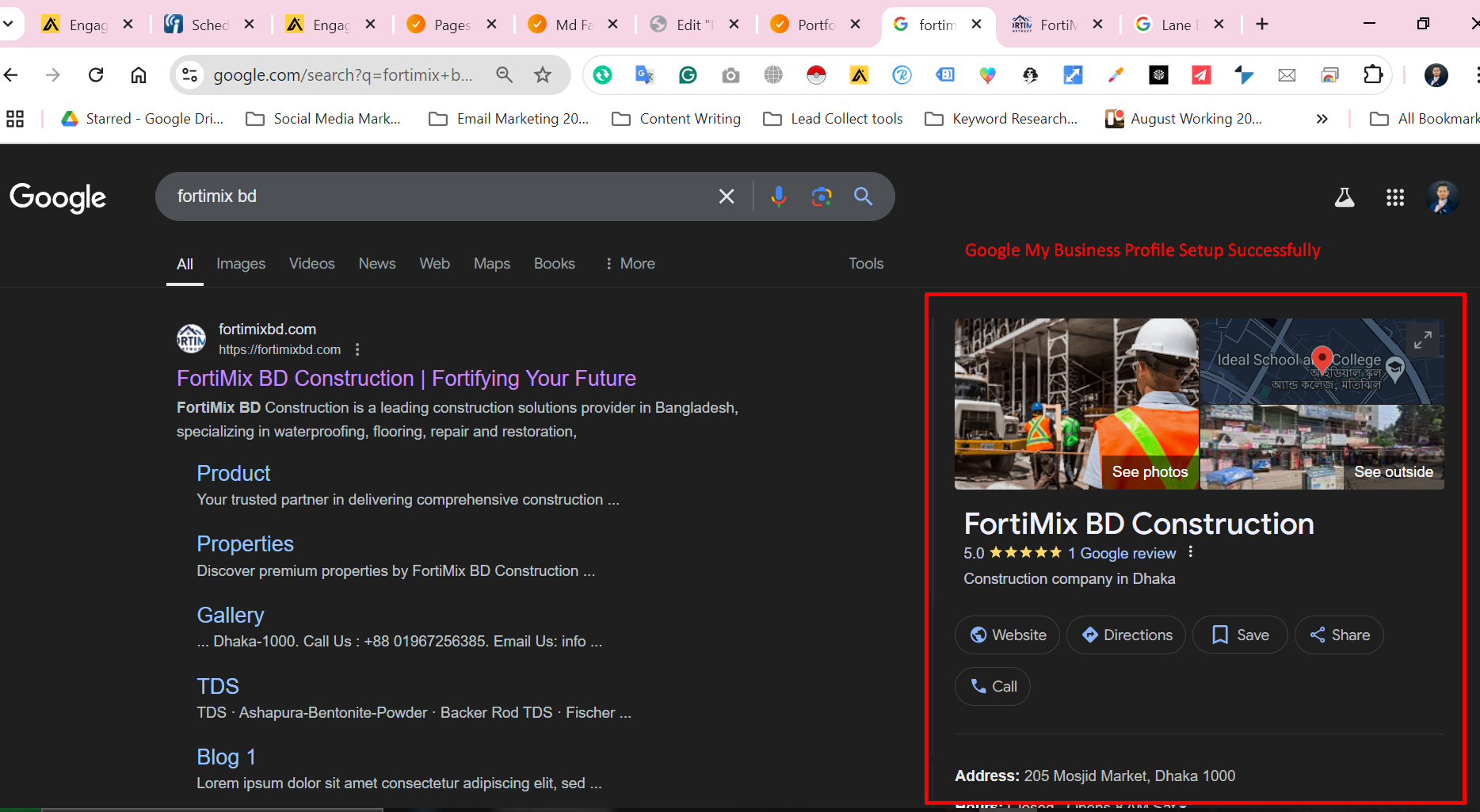
Task: Switch to the News results tab
Action: (377, 264)
